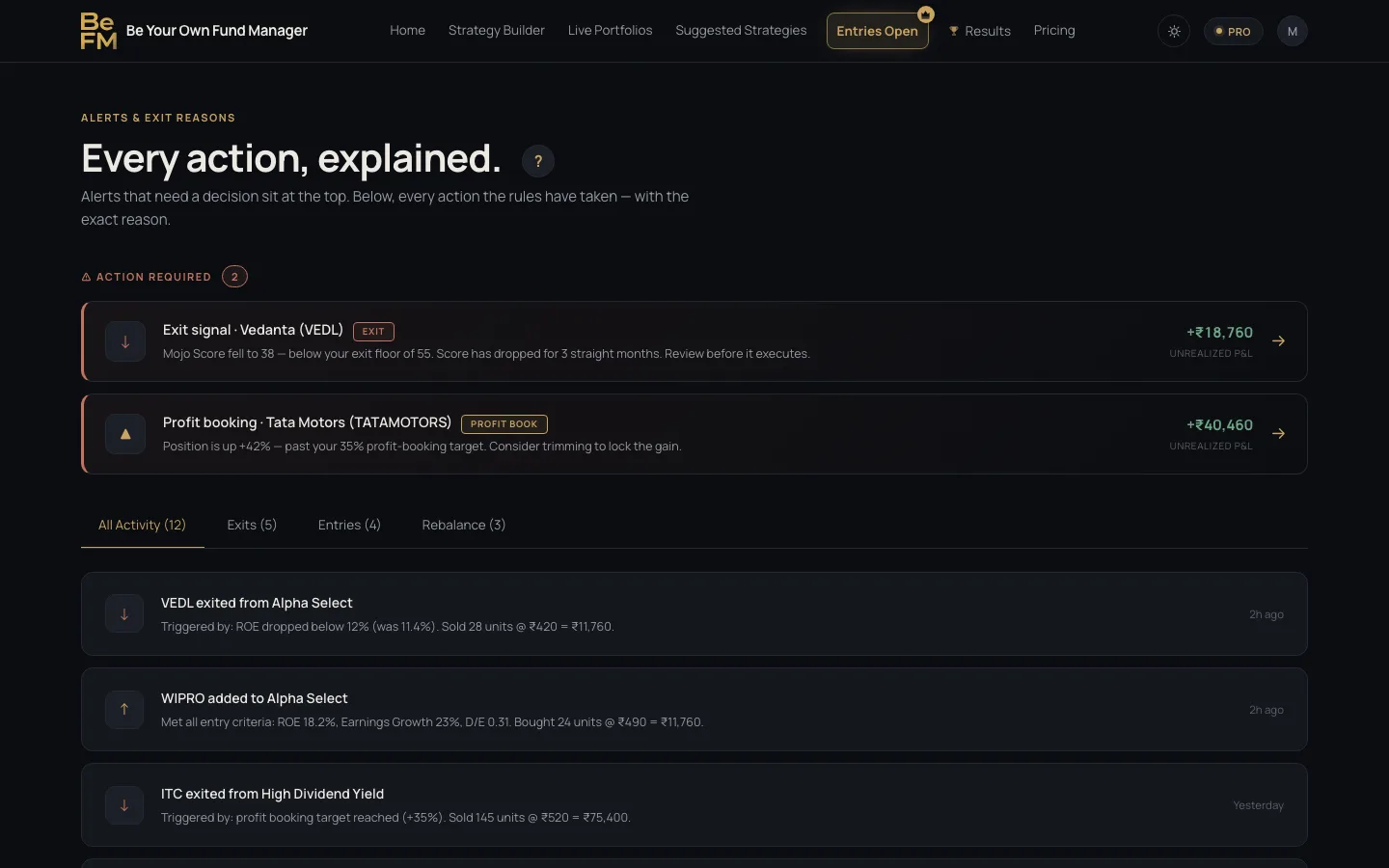
Task: Select the All Activity (12) tab
Action: point(142,525)
